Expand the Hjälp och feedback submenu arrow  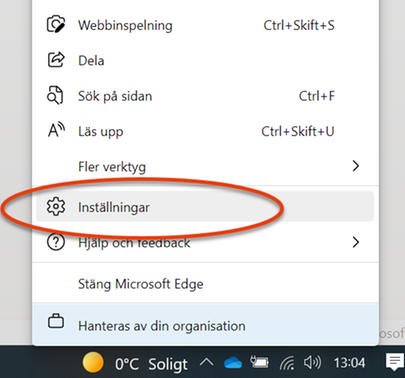(x=356, y=242)
